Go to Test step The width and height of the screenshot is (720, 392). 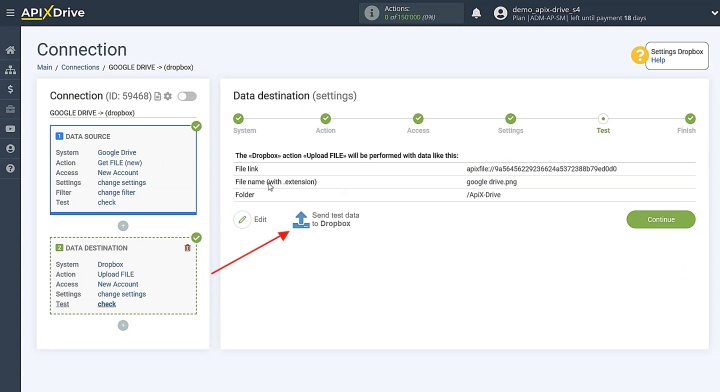click(x=603, y=119)
